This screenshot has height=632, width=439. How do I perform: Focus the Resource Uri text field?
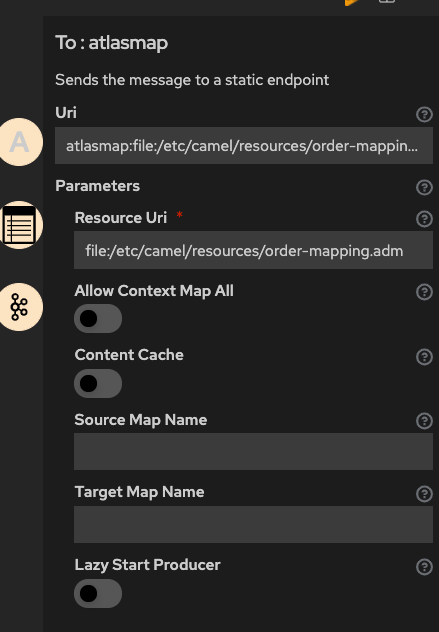click(x=254, y=250)
